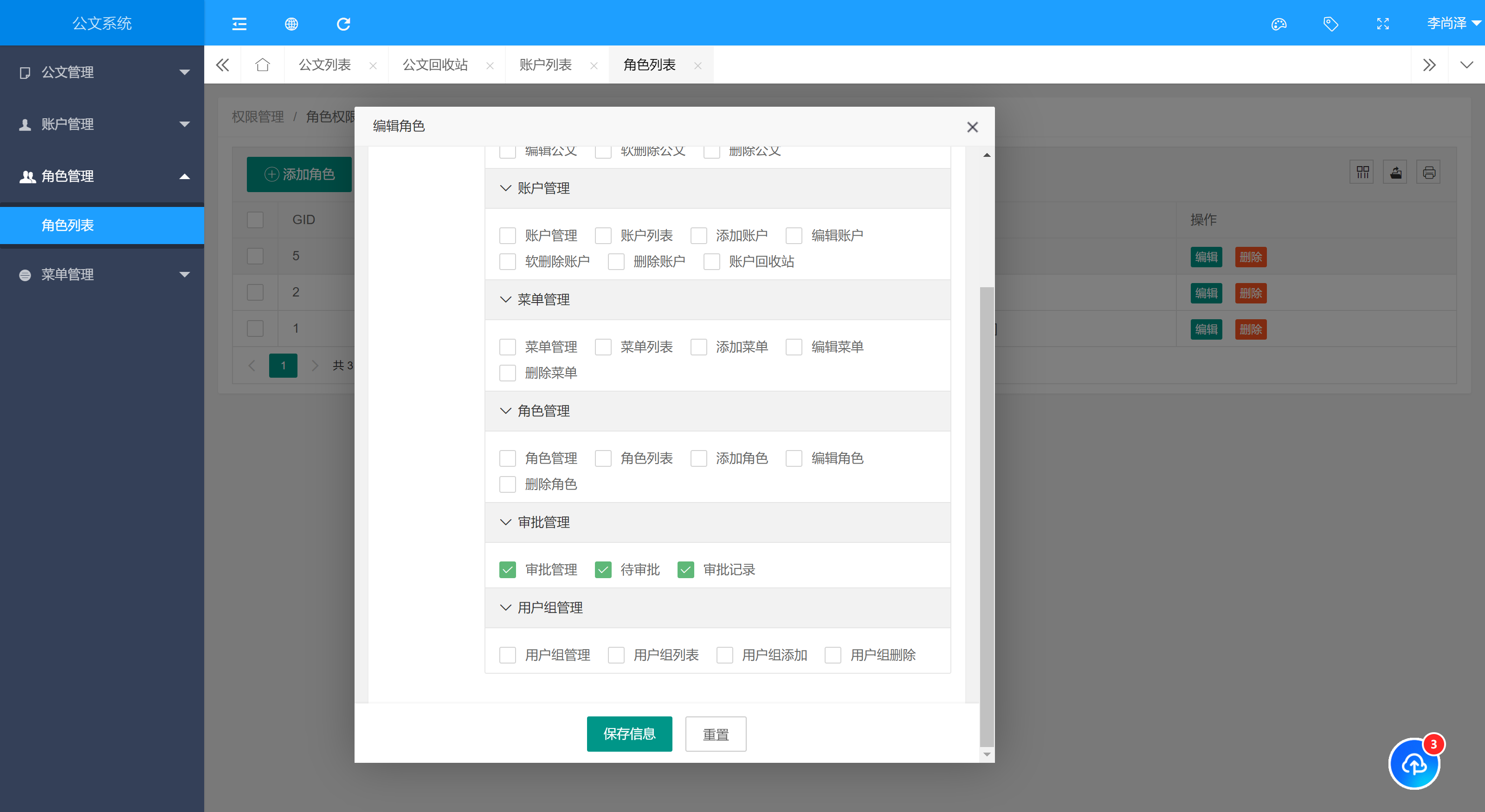
Task: Close the 角色列表 tab
Action: (698, 66)
